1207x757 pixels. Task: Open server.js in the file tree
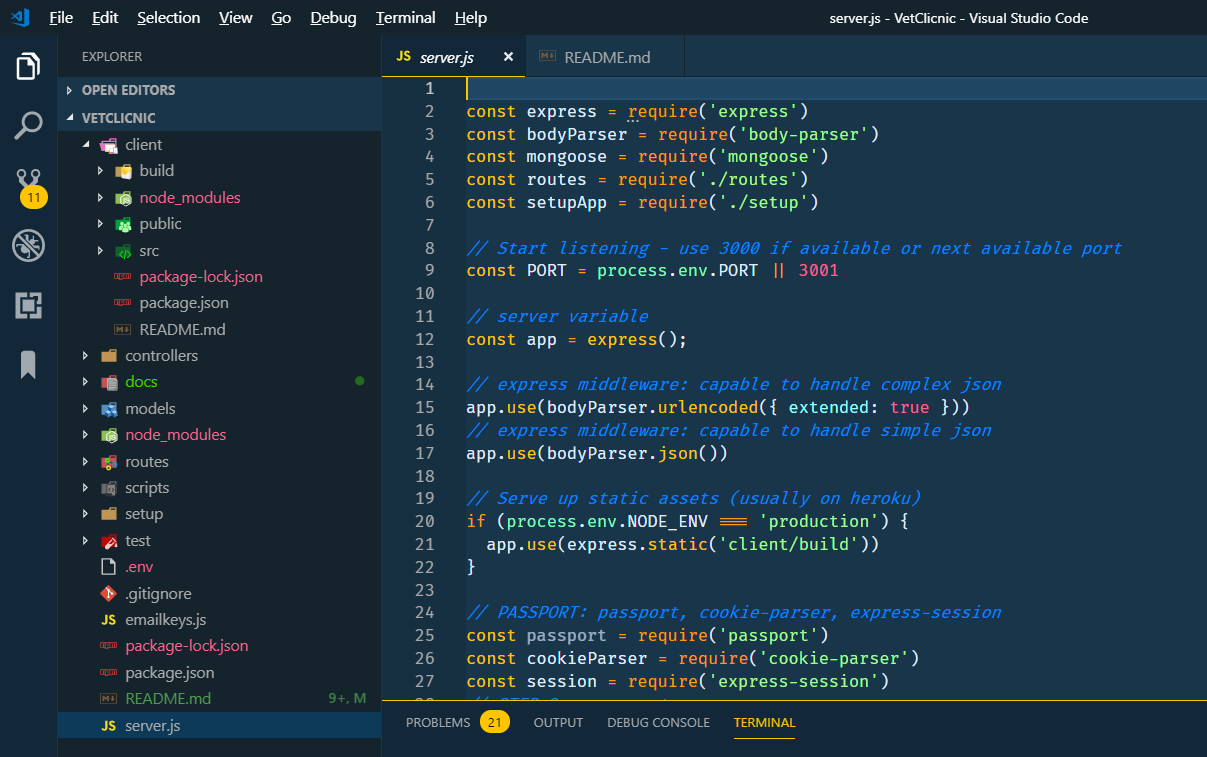pos(219,726)
